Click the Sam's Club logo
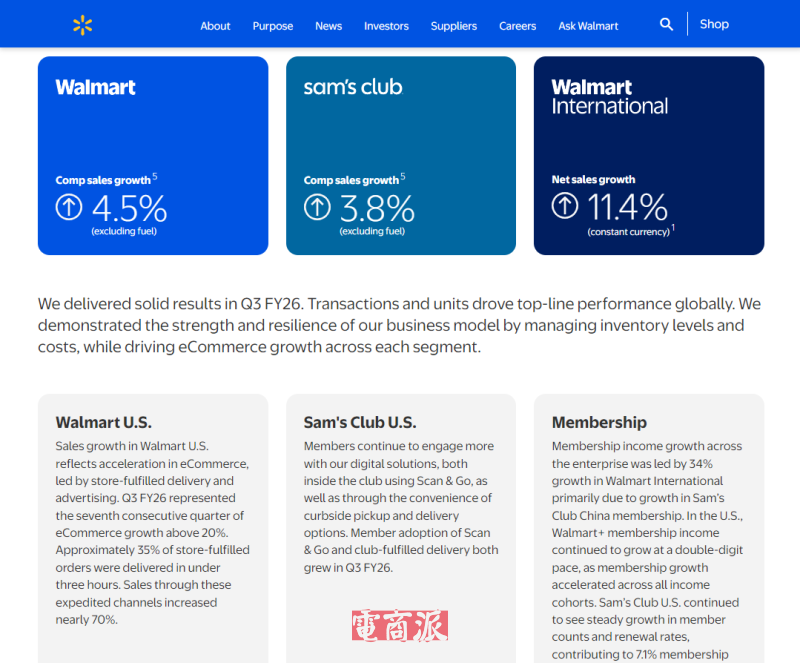800x663 pixels. click(353, 87)
